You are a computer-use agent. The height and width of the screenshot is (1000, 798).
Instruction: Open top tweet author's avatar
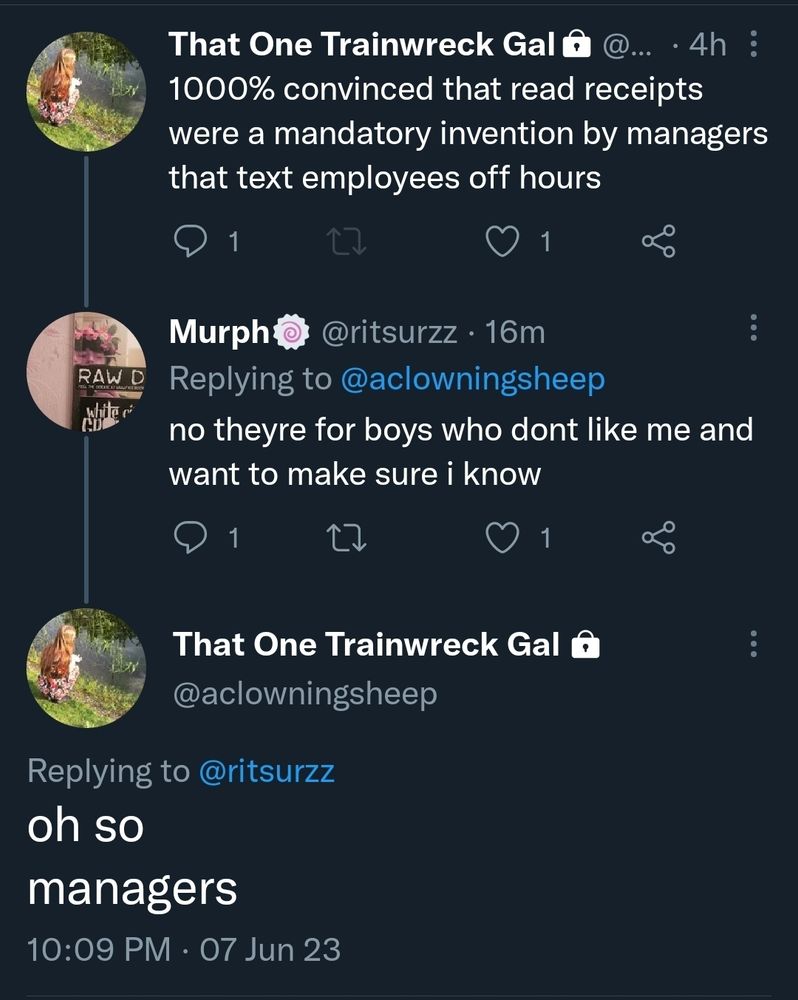click(86, 92)
